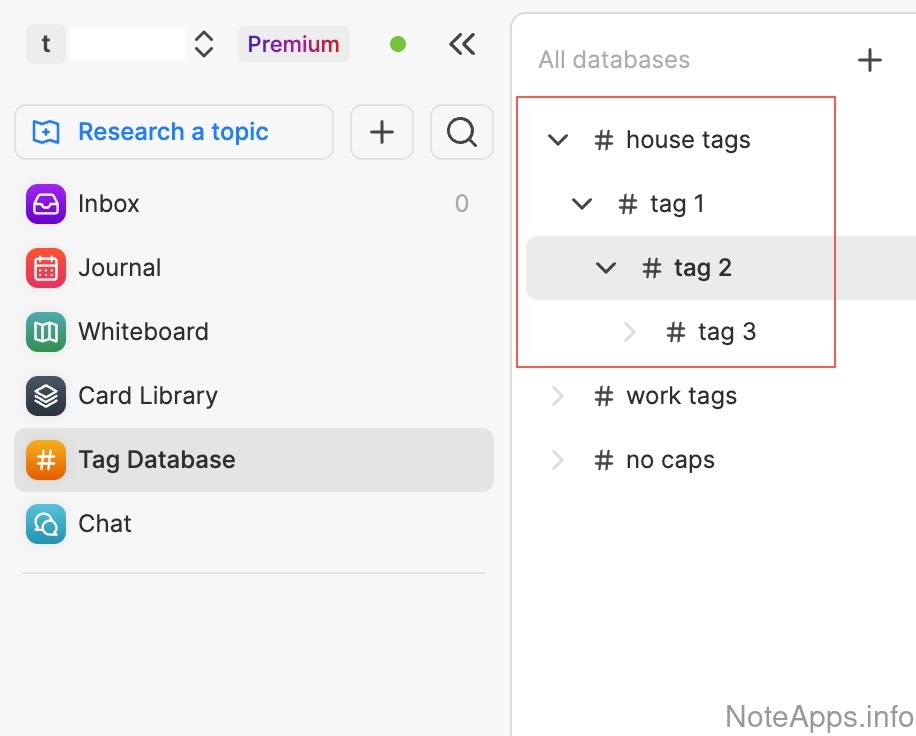Expand the no caps database
The image size is (916, 736).
[x=558, y=460]
